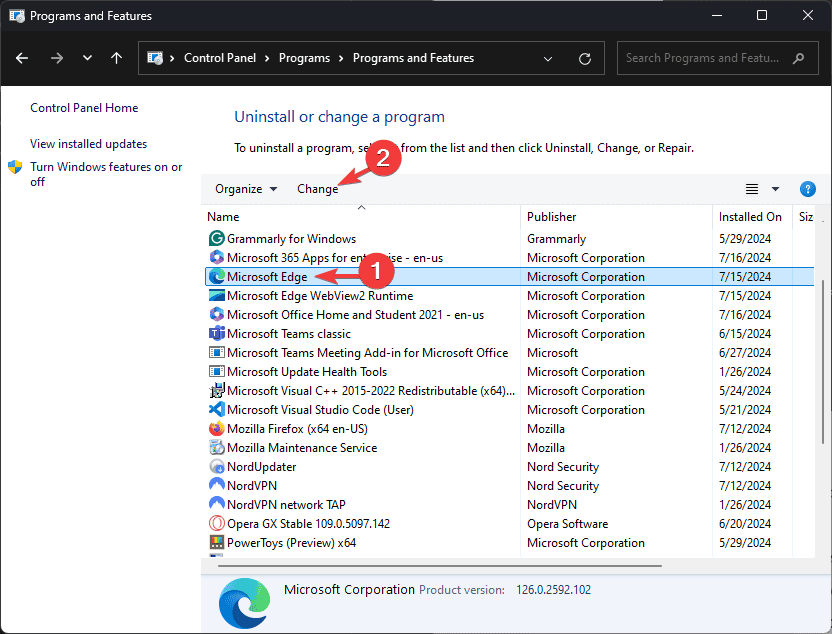832x634 pixels.
Task: Click the Microsoft 365 Apps icon
Action: (x=216, y=258)
